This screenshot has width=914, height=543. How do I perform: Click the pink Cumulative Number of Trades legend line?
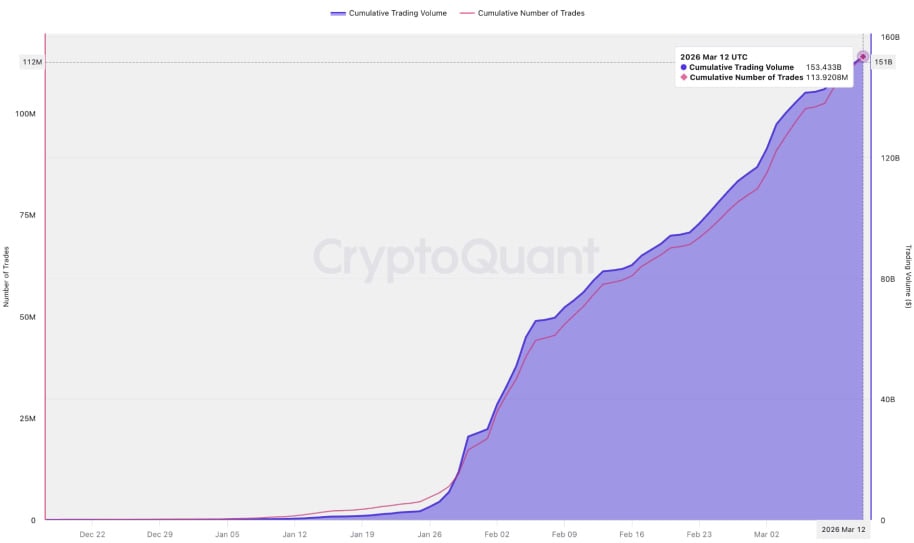point(467,13)
